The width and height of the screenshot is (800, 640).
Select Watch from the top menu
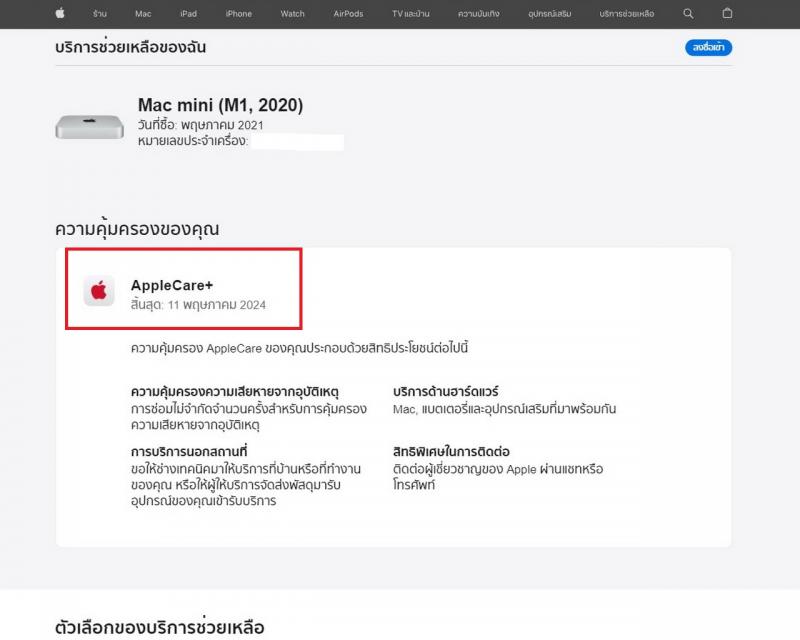[x=293, y=14]
